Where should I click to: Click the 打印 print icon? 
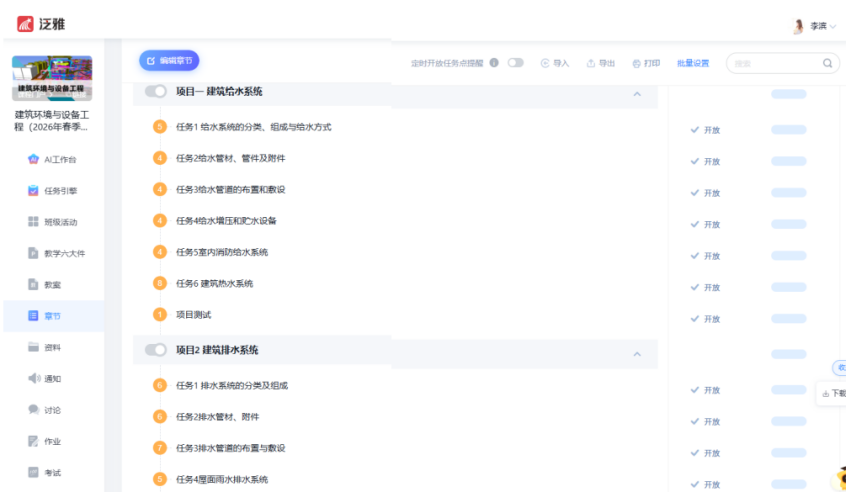click(637, 63)
